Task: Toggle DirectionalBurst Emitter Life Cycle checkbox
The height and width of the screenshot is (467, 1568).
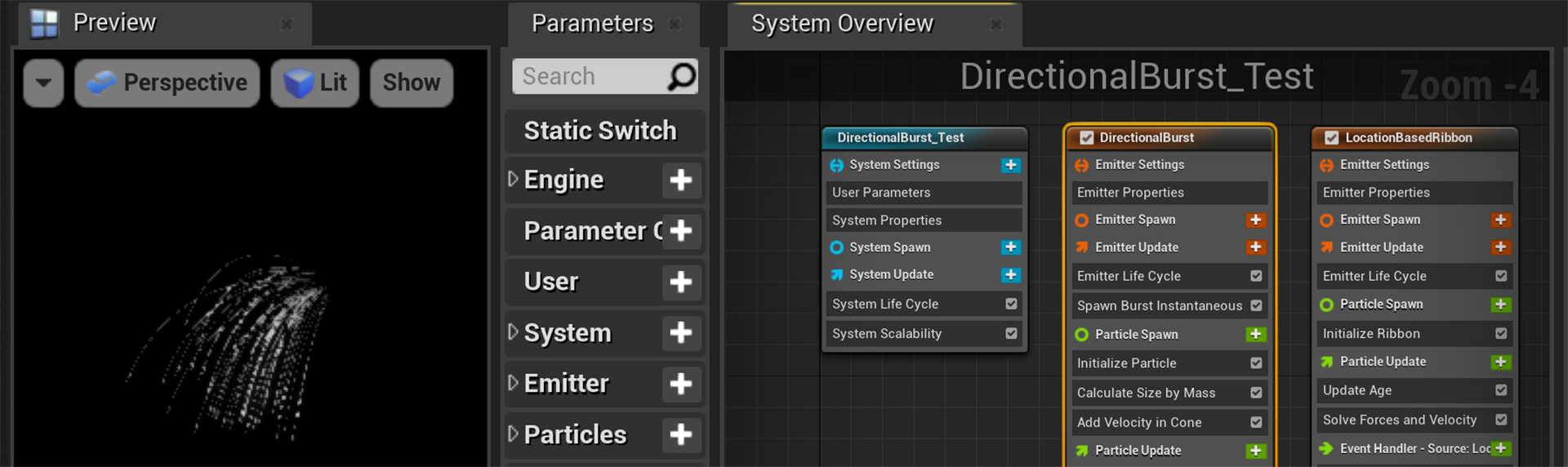Action: [1256, 276]
